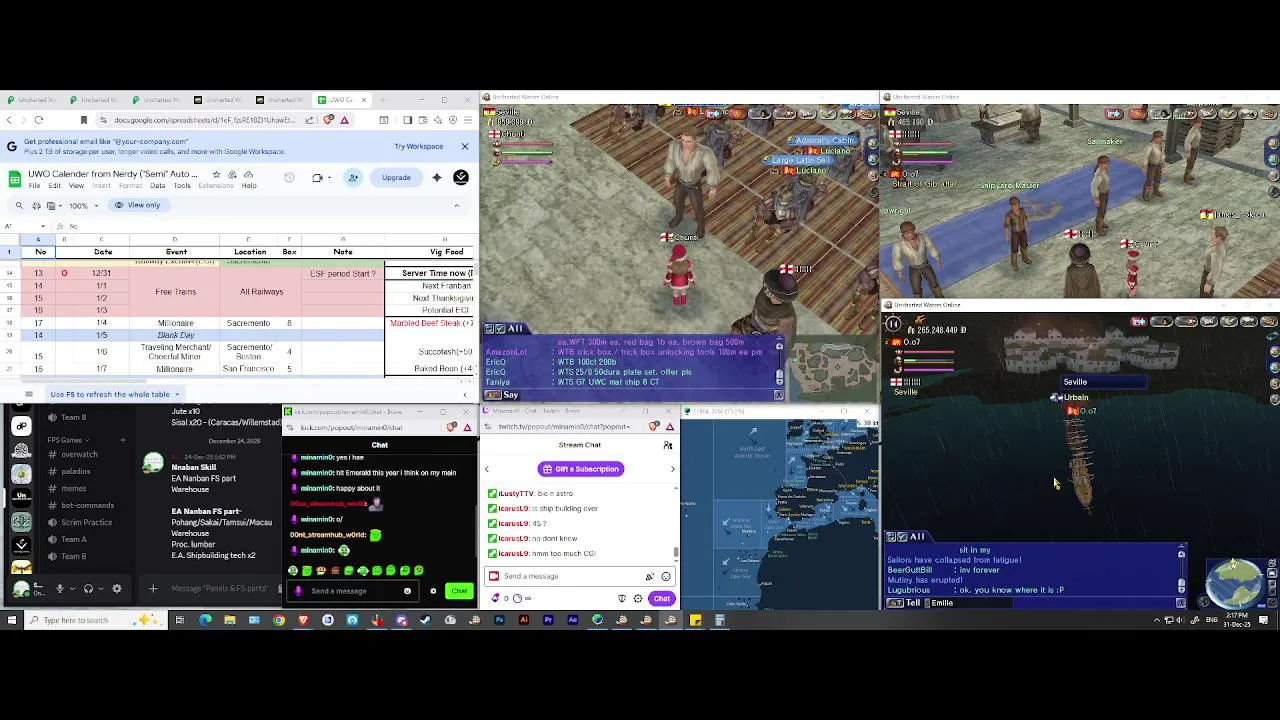Screen dimensions: 1280x720
Task: Open the View menu in Sheets
Action: tap(76, 185)
